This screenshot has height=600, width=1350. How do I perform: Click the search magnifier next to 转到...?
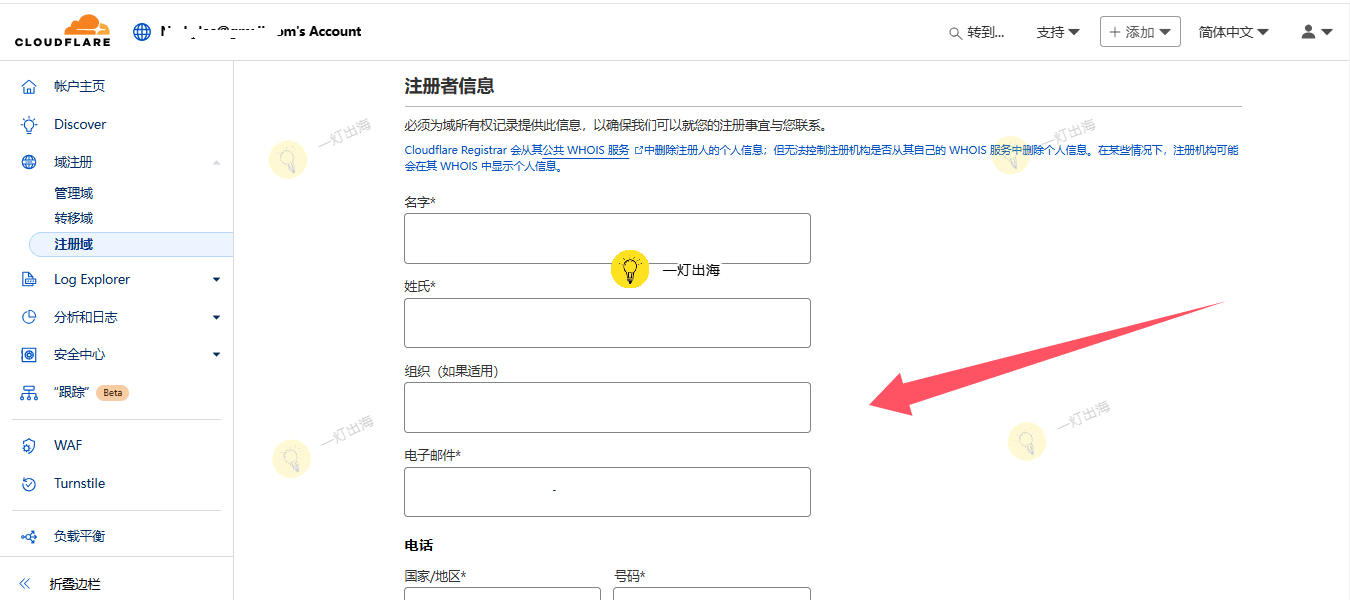[x=955, y=33]
